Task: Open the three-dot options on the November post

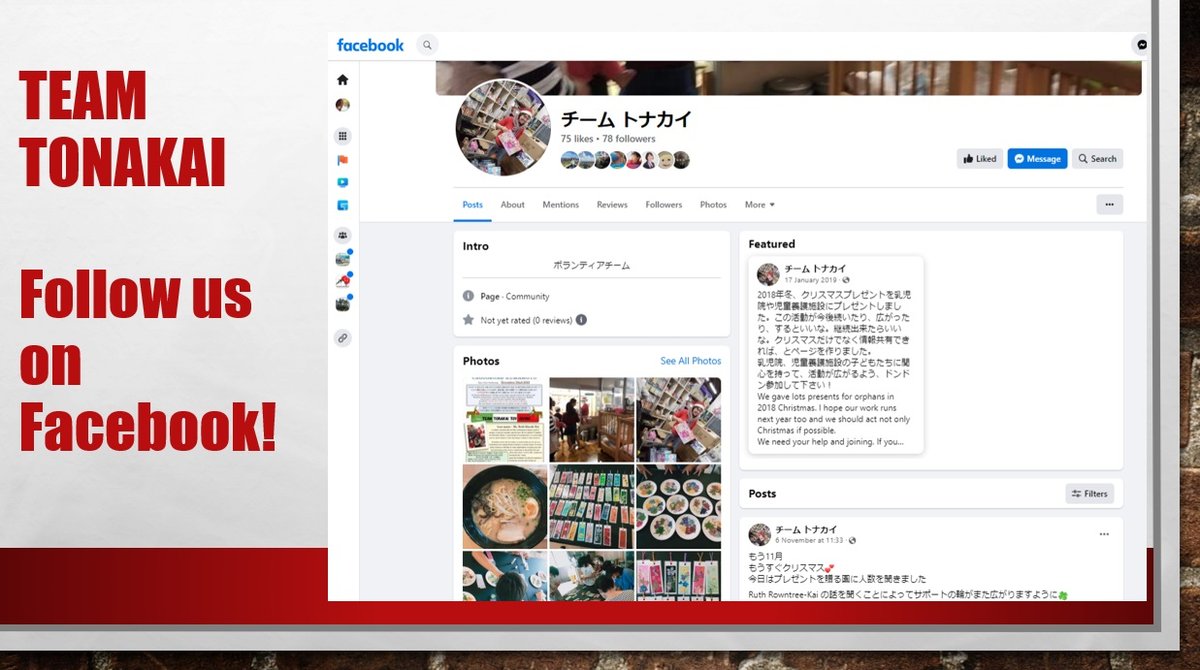Action: coord(1104,534)
